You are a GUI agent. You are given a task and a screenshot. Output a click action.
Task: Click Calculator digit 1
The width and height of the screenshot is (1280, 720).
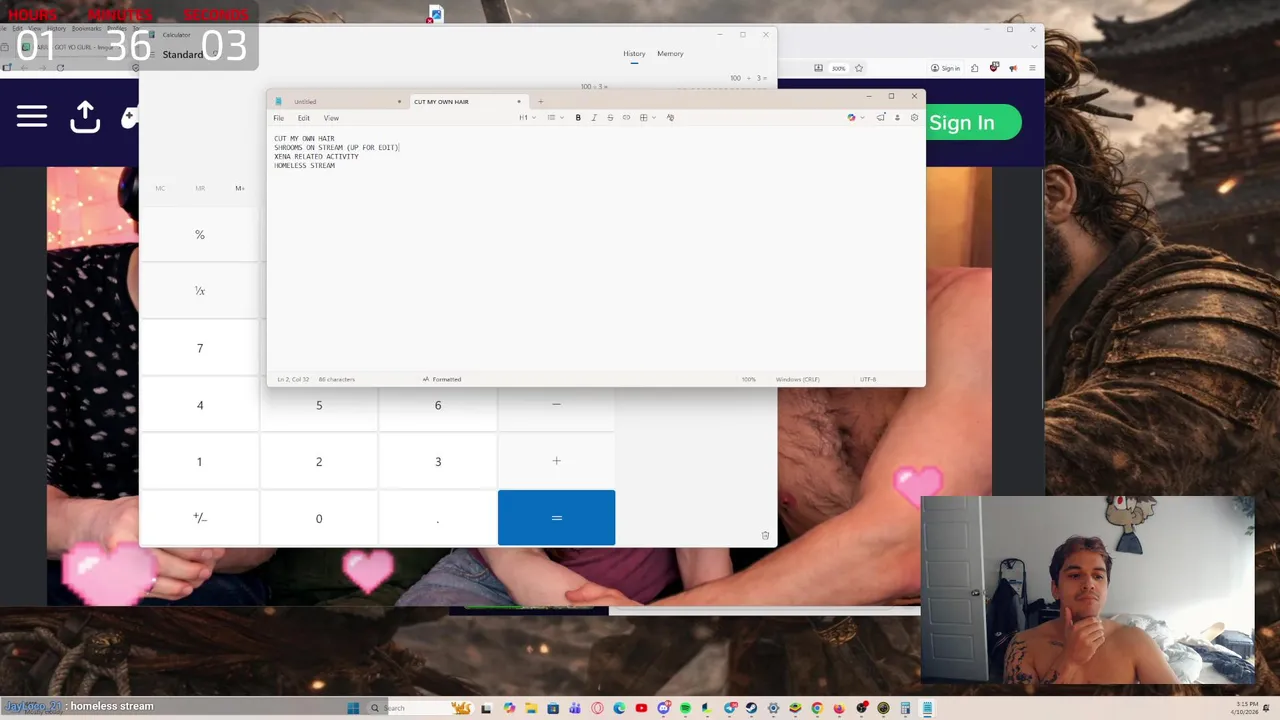tap(199, 462)
